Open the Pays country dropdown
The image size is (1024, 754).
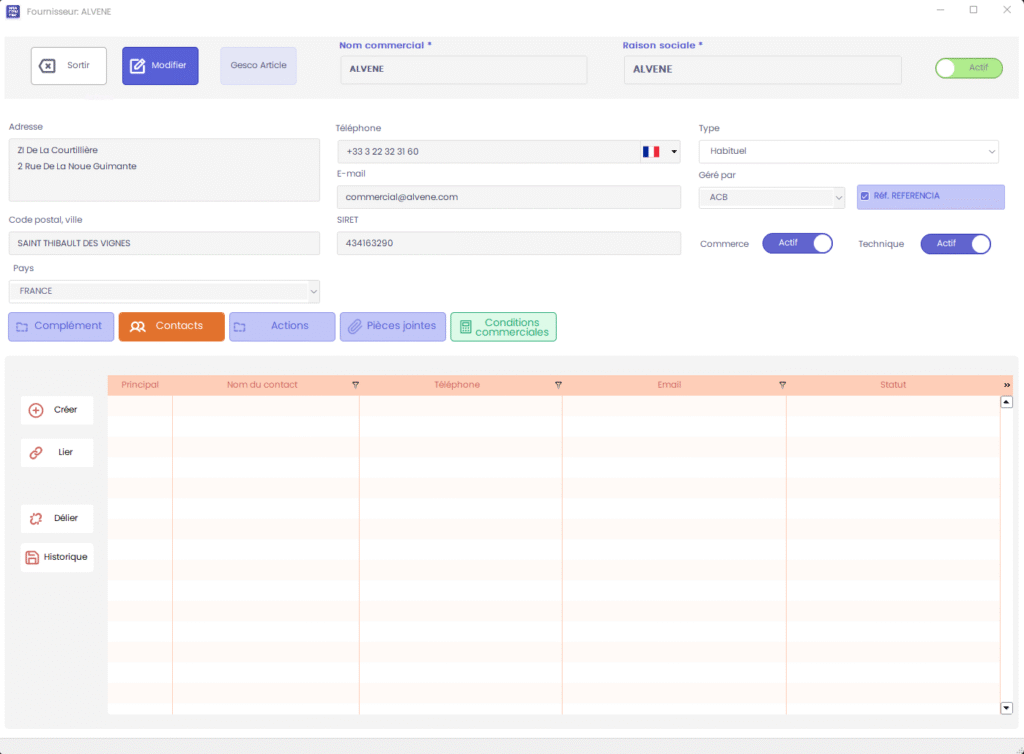tap(164, 291)
